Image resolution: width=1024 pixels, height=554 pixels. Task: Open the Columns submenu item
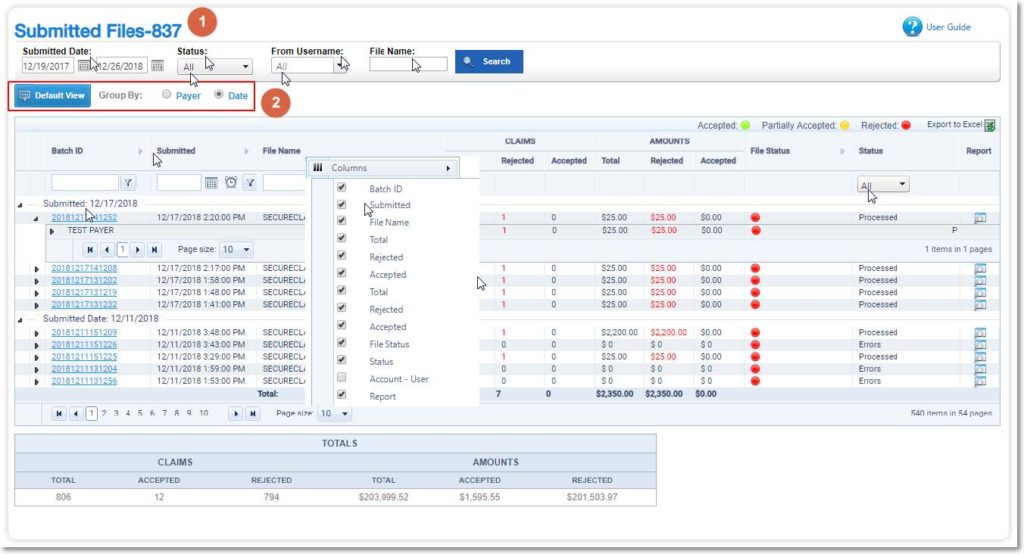tap(380, 168)
